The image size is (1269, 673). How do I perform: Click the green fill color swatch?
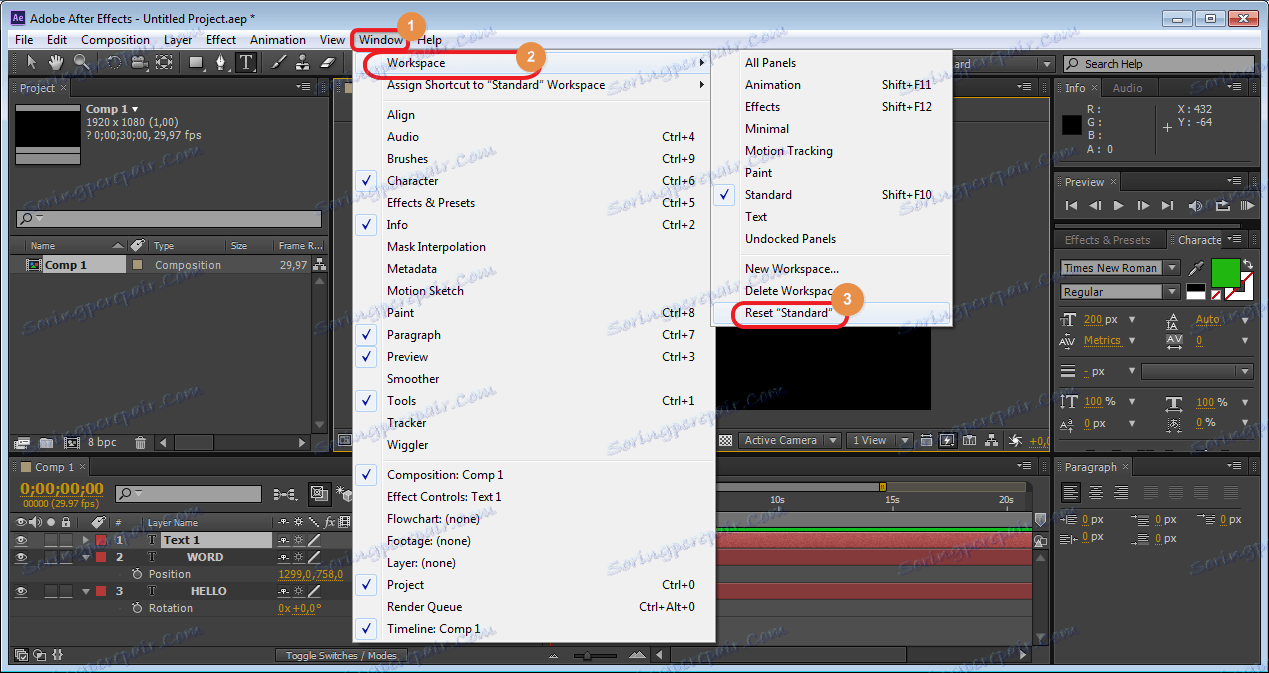[x=1225, y=272]
